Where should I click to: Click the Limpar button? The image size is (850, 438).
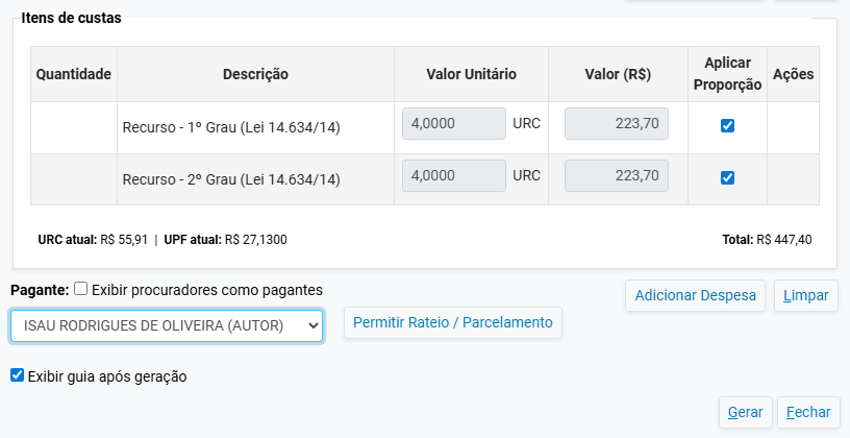coord(805,296)
